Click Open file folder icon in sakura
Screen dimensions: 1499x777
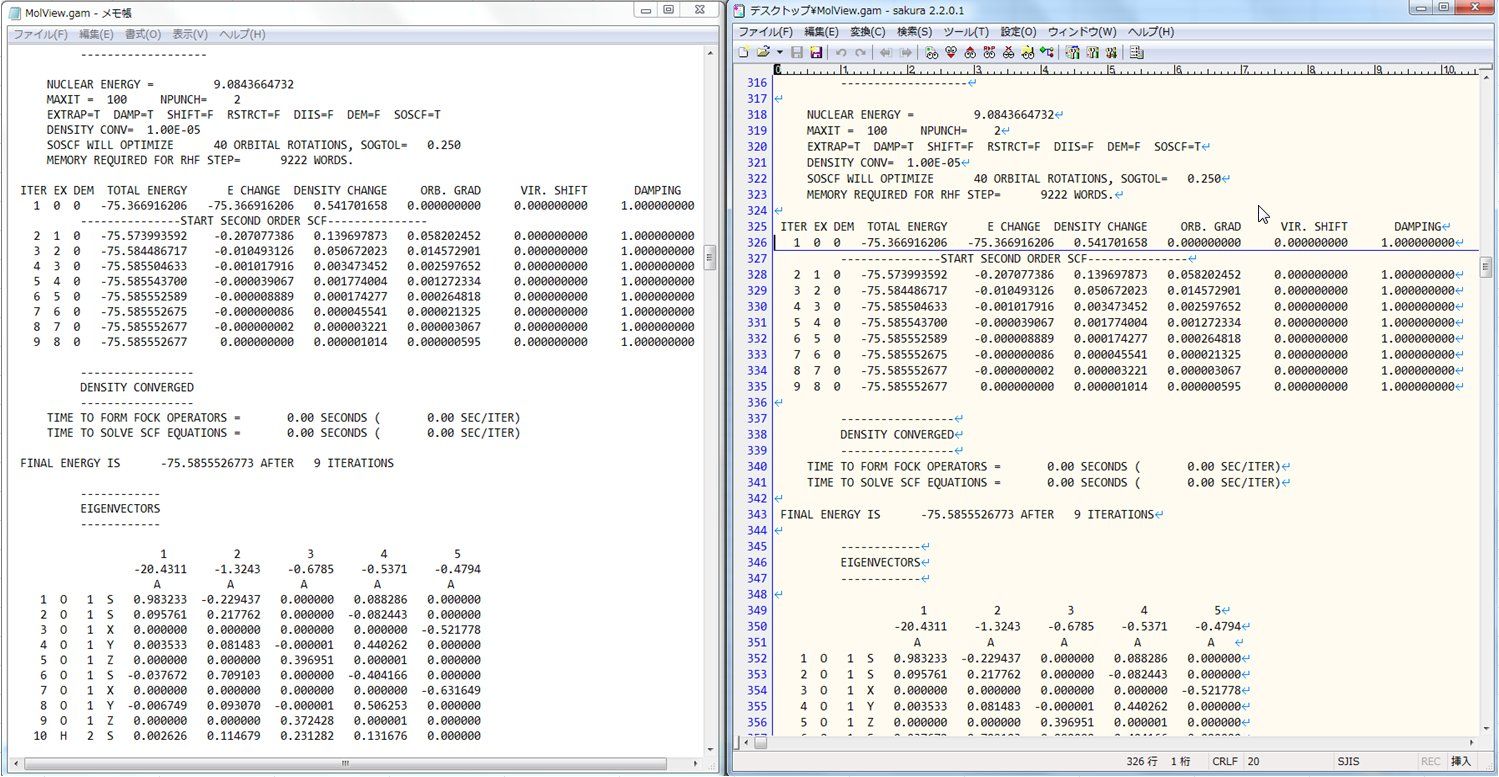(x=763, y=52)
